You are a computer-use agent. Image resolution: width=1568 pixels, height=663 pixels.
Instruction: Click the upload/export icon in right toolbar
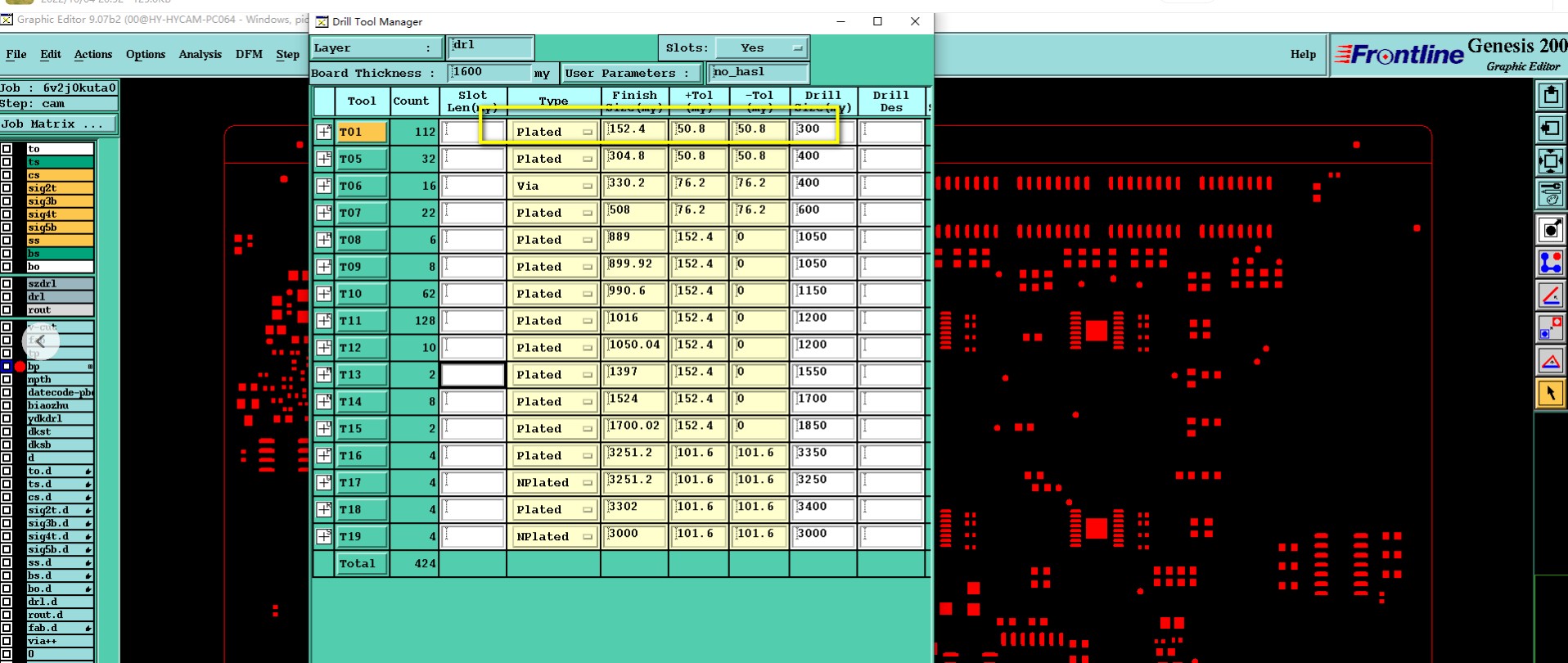point(1551,96)
